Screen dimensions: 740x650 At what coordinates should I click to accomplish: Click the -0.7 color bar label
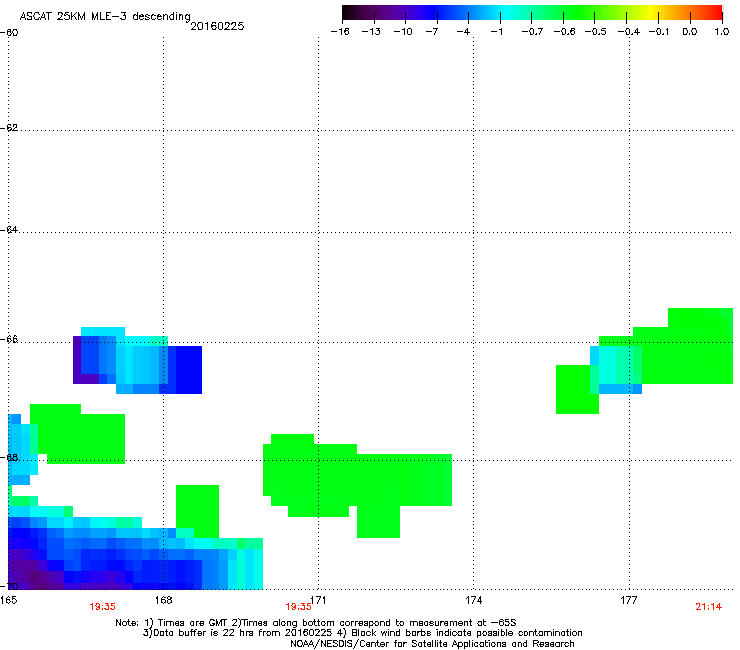point(532,32)
